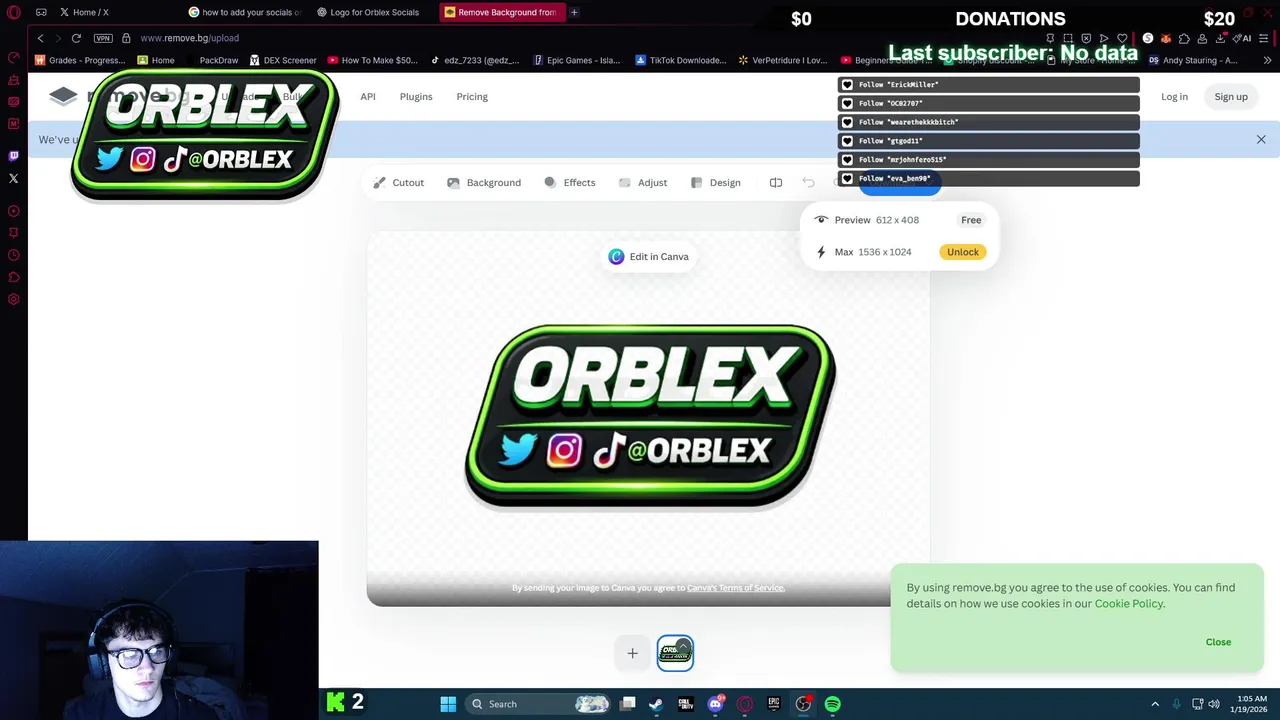Click the yellow Unlock button
The height and width of the screenshot is (720, 1280).
963,252
